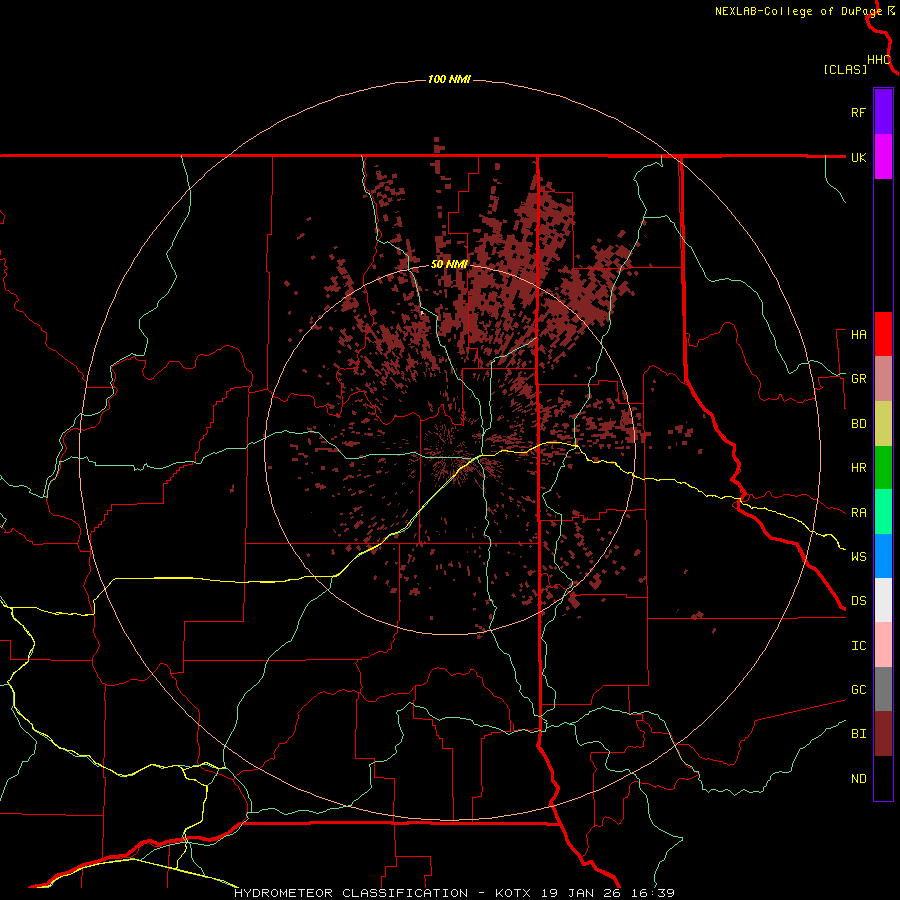Pick the HR green legend swatch
Viewport: 900px width, 900px height.
[883, 468]
